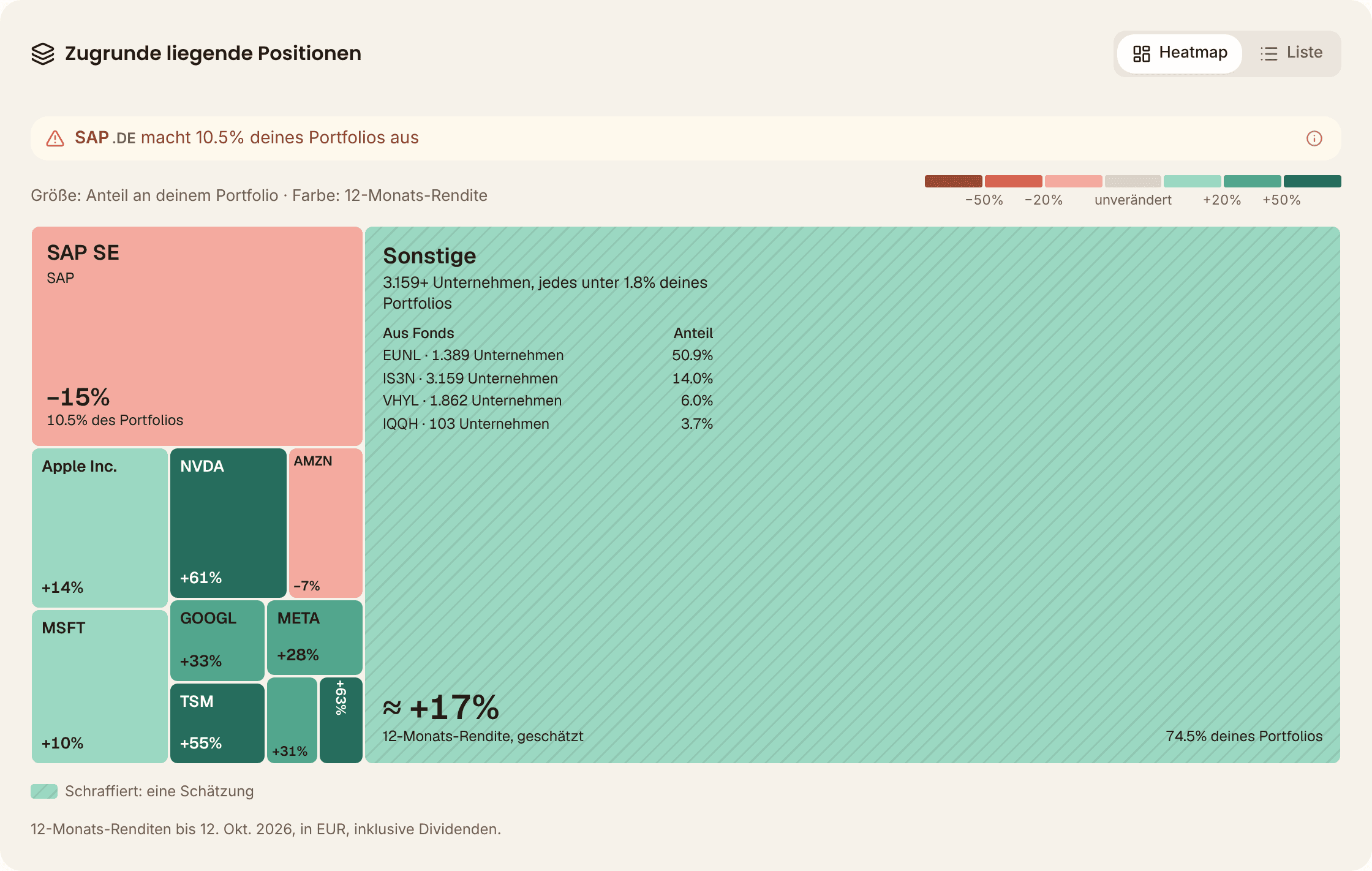Select the +50% dark green legend swatch
This screenshot has height=871, width=1372.
click(x=1313, y=181)
